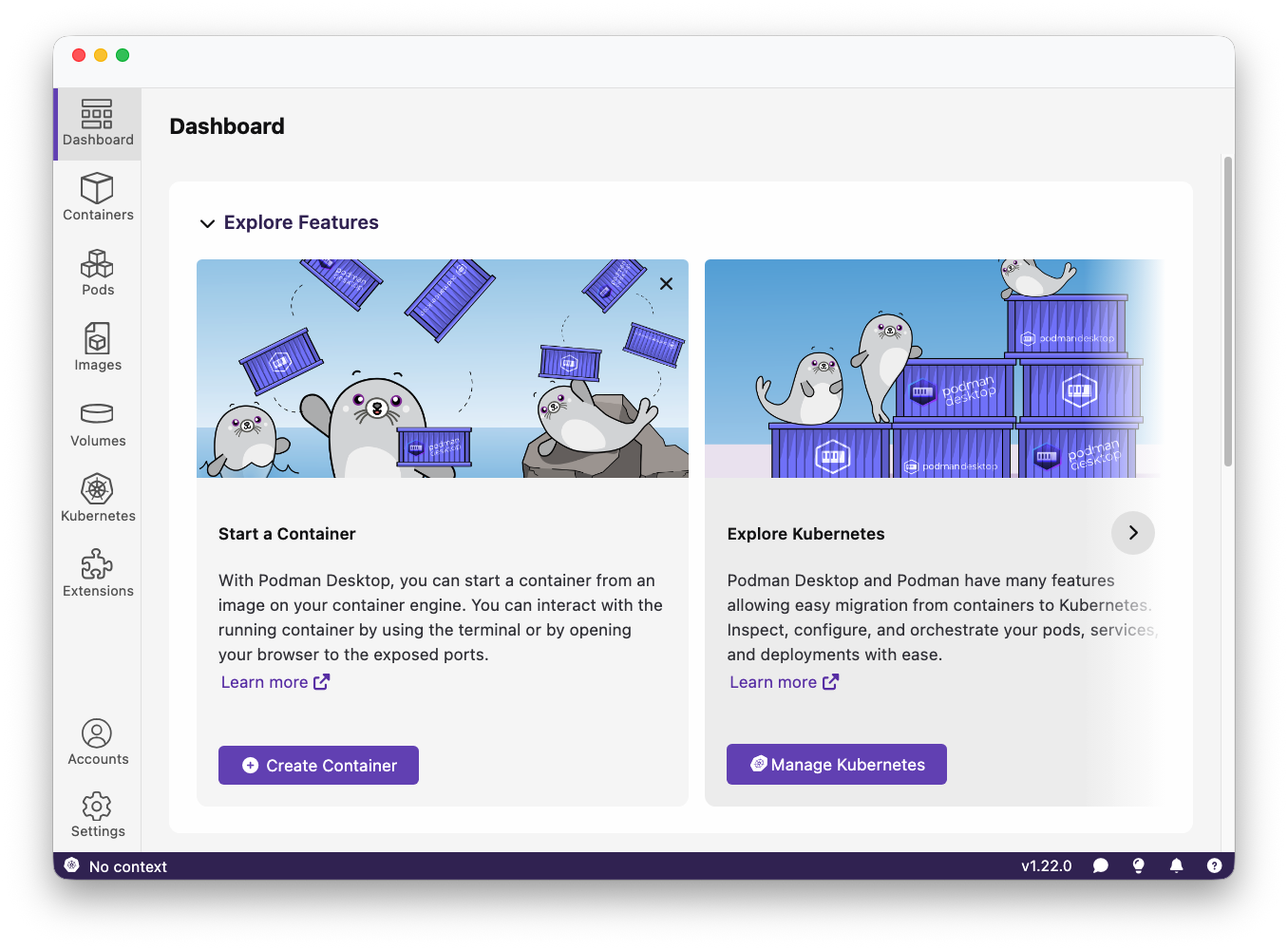Click the No context status indicator
This screenshot has width=1288, height=950.
tap(116, 866)
